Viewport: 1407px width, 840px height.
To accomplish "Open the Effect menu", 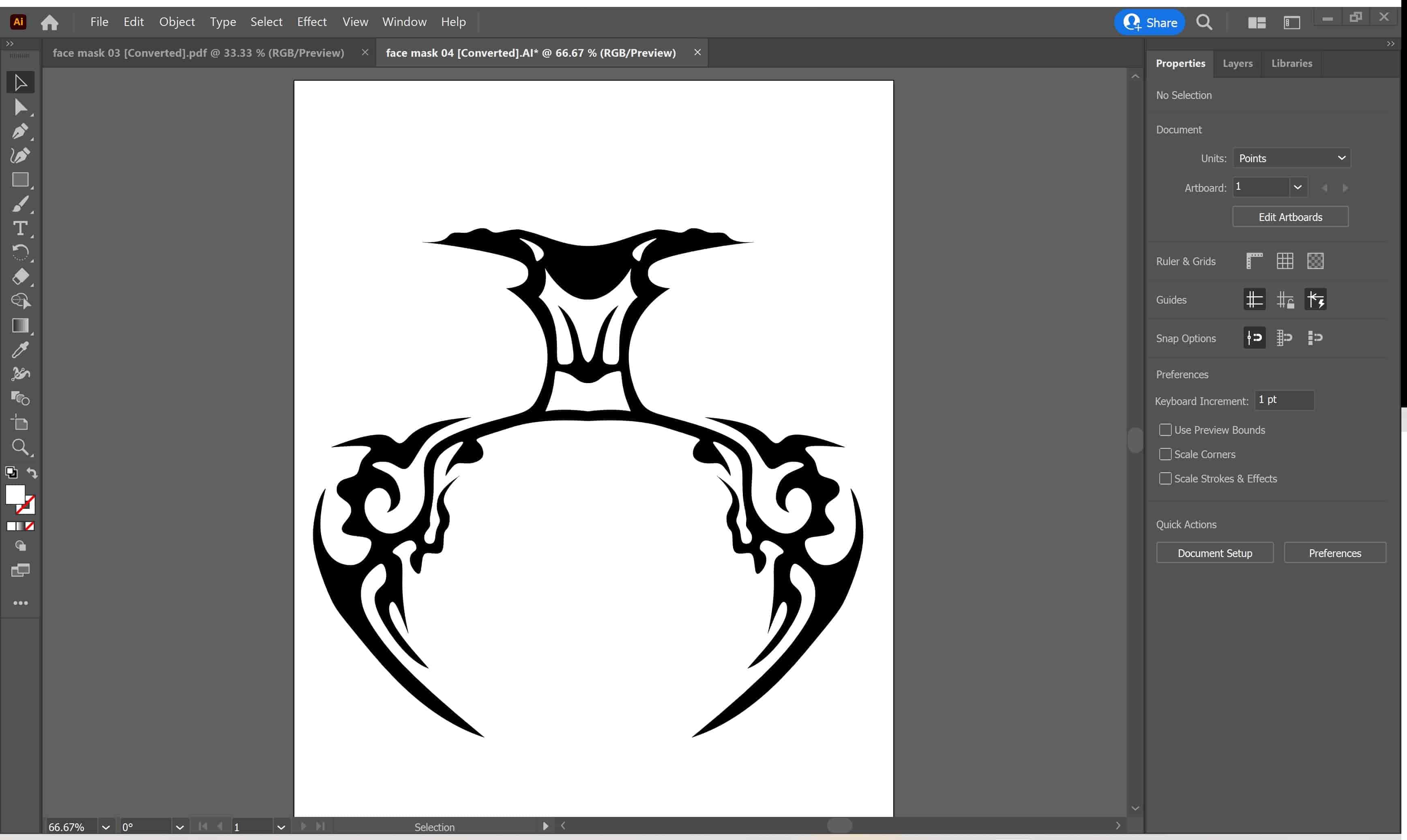I will tap(311, 21).
